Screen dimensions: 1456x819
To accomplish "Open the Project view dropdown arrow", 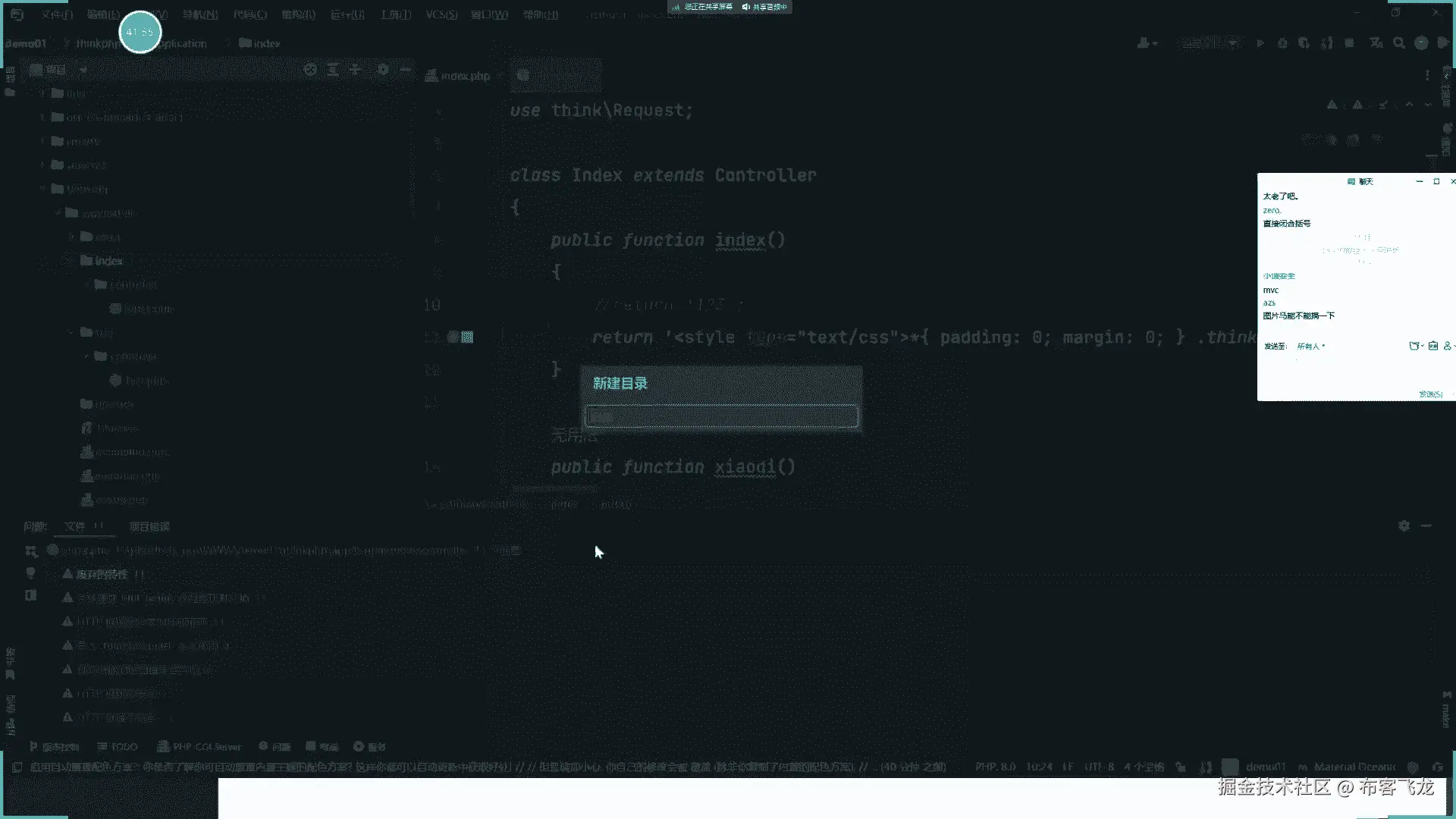I will tap(83, 70).
